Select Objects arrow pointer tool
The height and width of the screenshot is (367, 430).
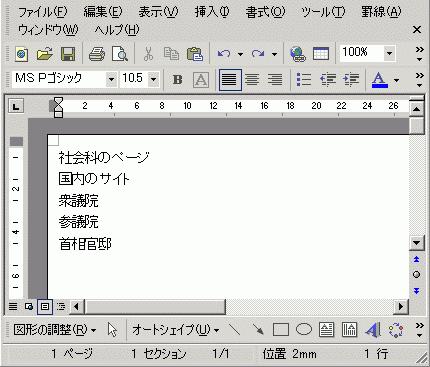112,330
